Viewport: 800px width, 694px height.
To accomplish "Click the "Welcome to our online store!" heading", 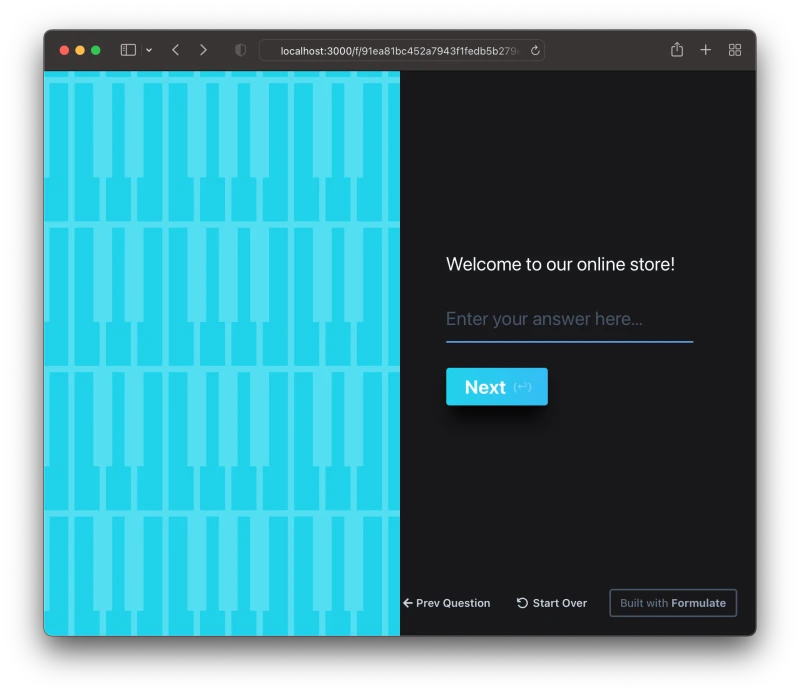I will tap(560, 265).
